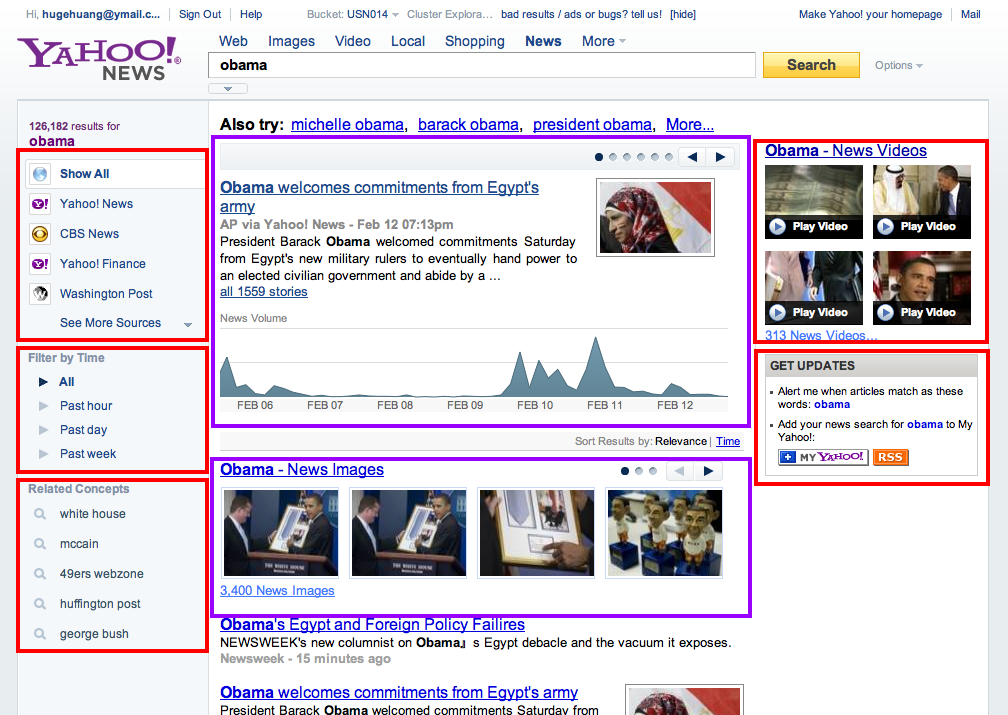Click the CBS News source icon
Viewport: 1008px width, 715px height.
(x=40, y=234)
